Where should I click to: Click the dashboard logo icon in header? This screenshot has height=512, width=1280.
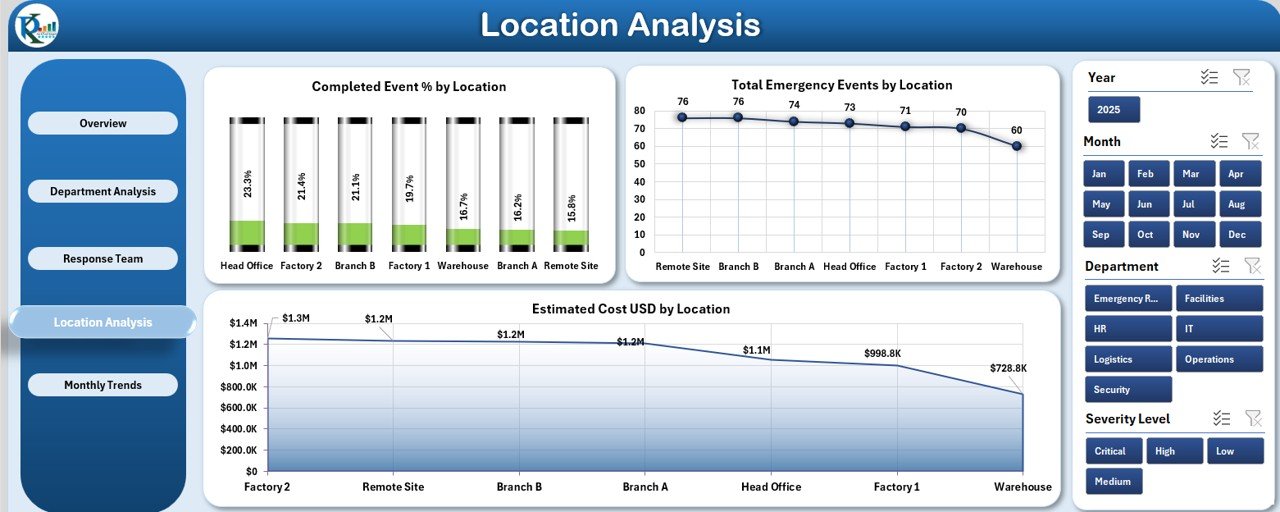[33, 25]
